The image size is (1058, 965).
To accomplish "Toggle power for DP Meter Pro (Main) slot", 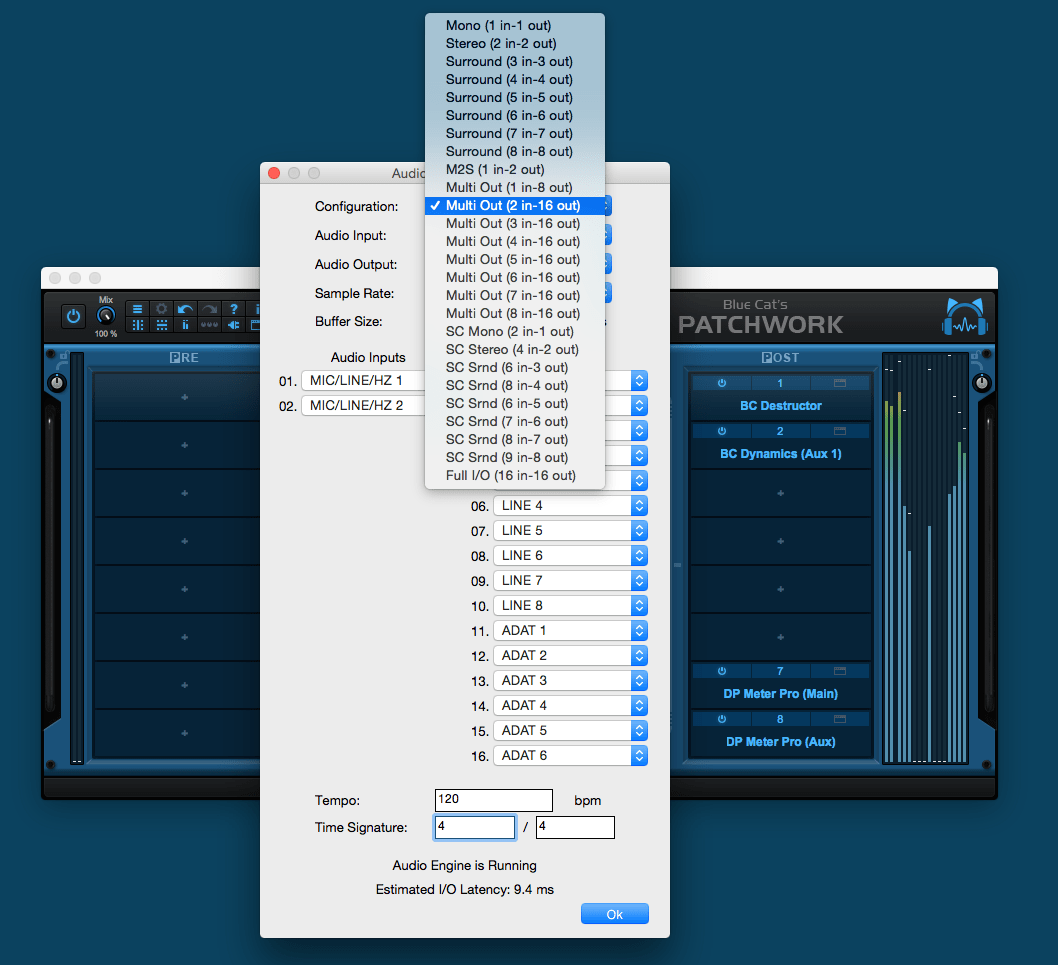I will [720, 670].
